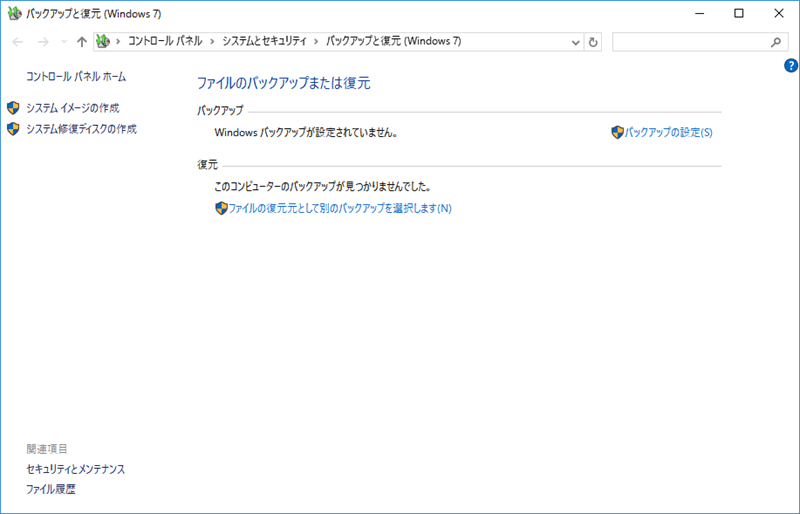The height and width of the screenshot is (514, 800).
Task: Open システムとセキュリティ breadcrumb
Action: [264, 41]
